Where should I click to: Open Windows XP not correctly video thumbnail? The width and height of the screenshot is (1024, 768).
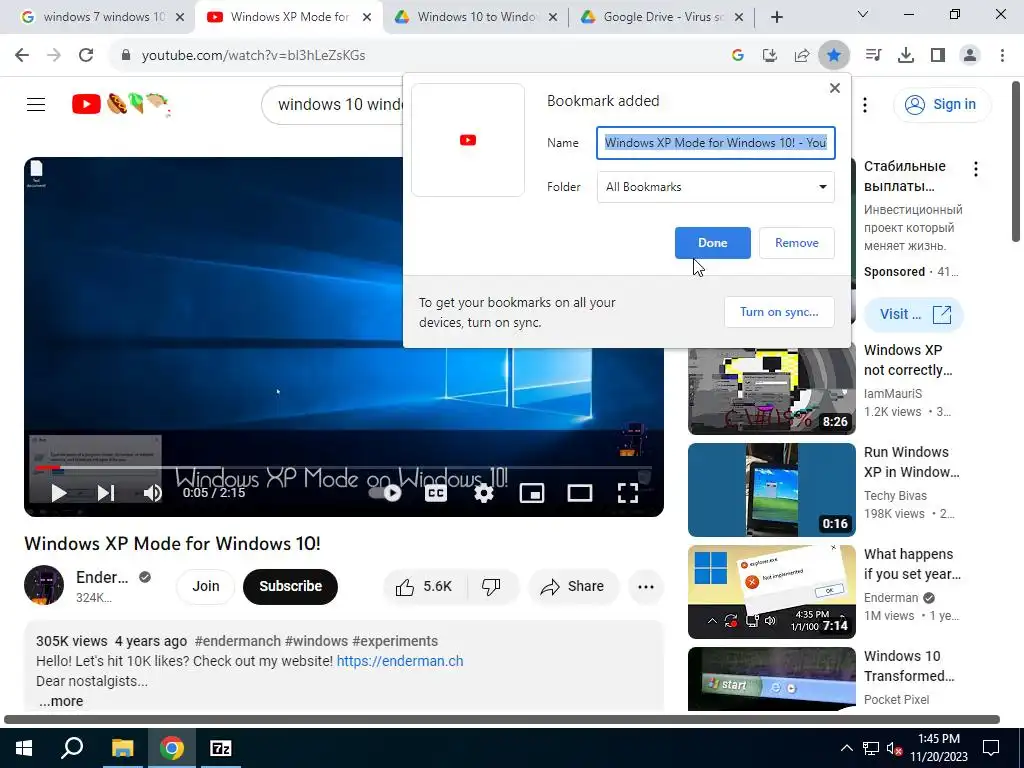coord(771,388)
